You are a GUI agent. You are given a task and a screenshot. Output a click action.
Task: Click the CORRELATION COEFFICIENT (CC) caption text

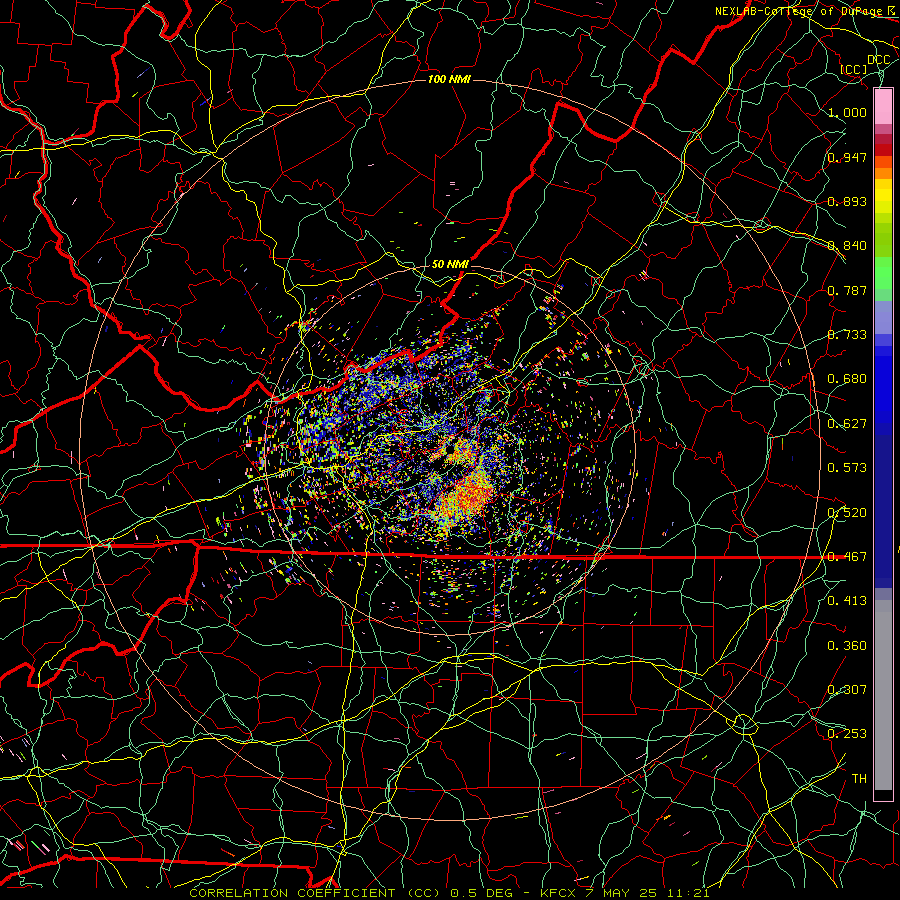pos(316,893)
